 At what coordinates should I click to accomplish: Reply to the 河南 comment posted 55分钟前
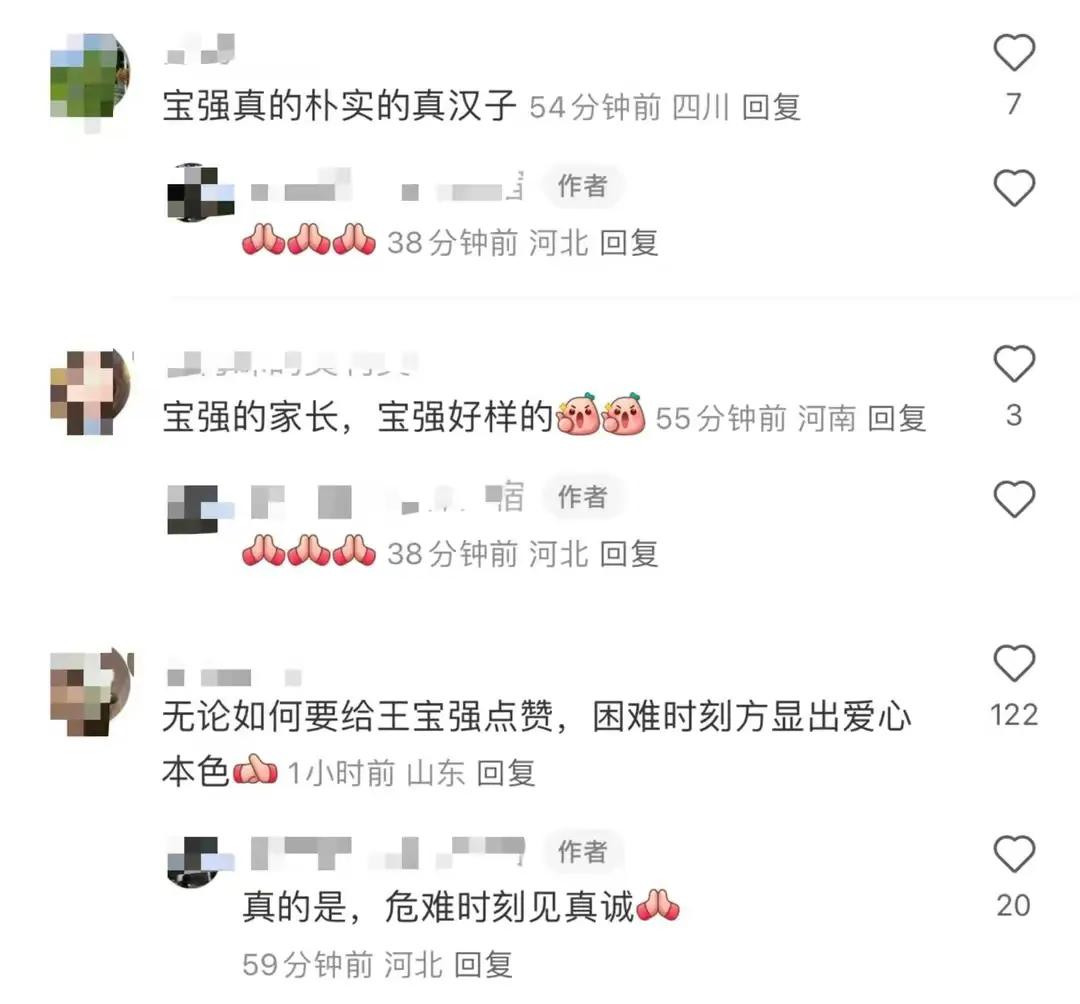pos(896,418)
